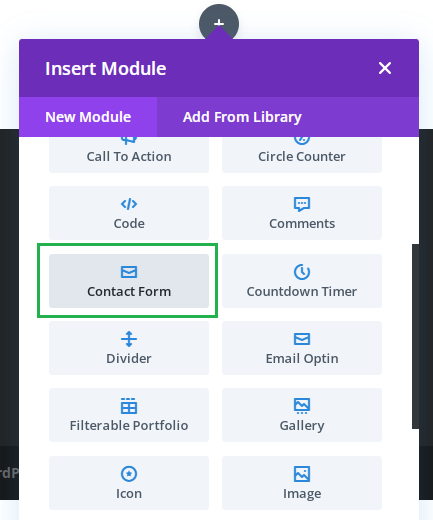
Task: Select the Image module picture icon
Action: [x=302, y=474]
